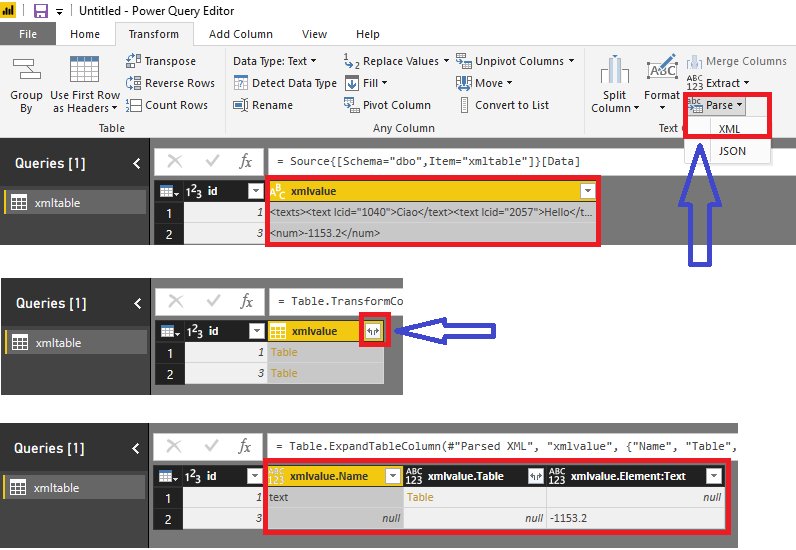
Task: Click Use First Row as Headers icon
Action: tap(84, 69)
